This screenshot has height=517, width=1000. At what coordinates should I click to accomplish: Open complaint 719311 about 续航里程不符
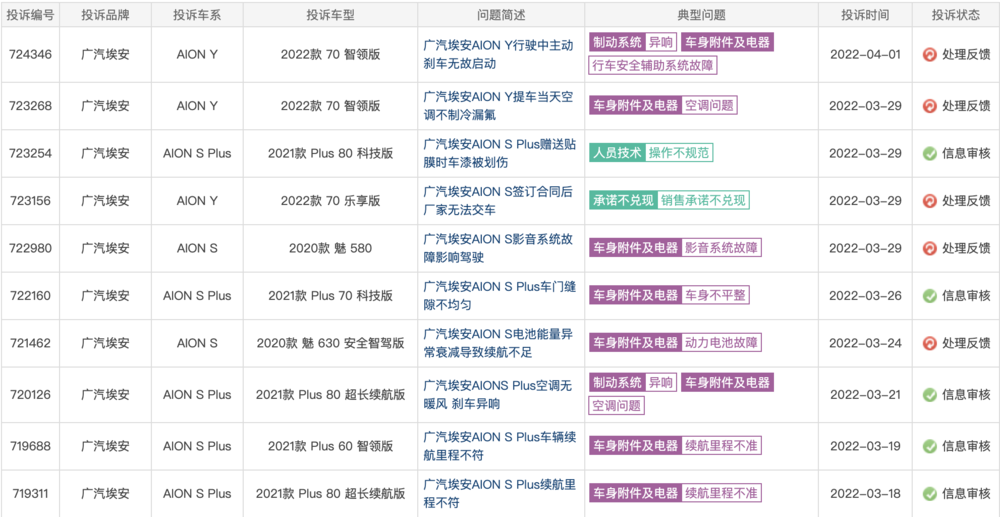point(499,493)
